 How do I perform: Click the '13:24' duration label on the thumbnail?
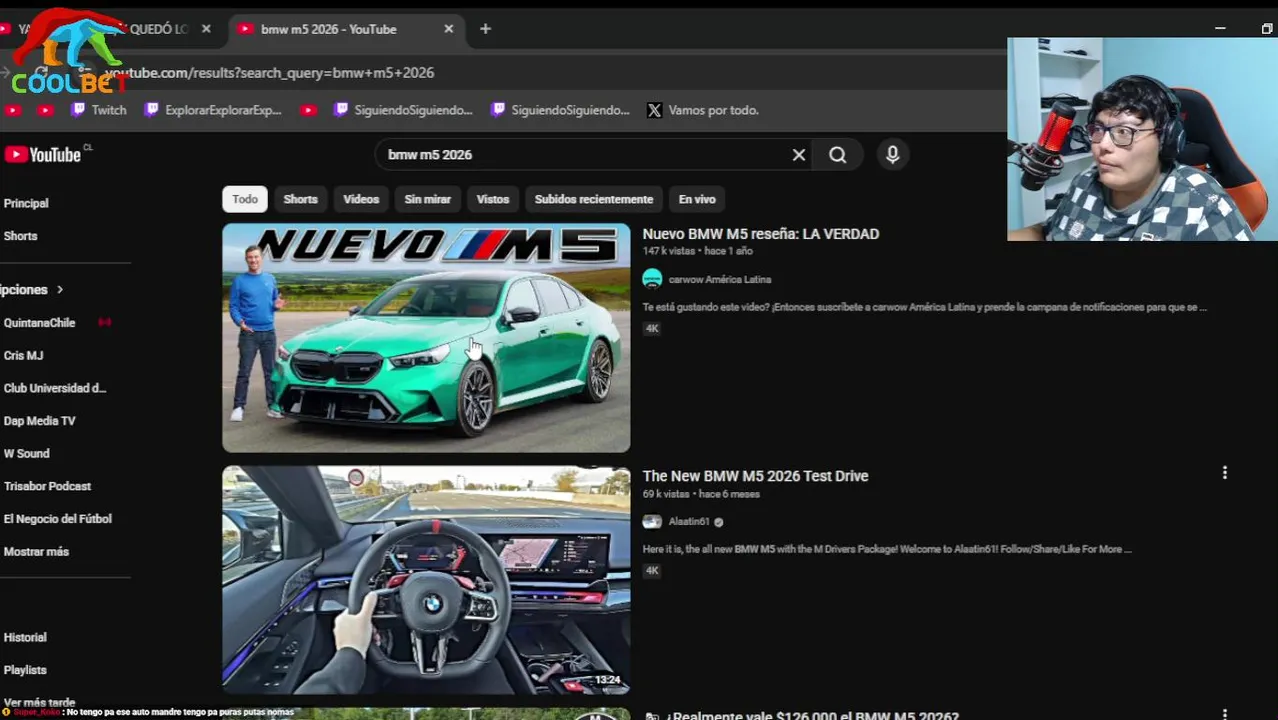pos(607,680)
